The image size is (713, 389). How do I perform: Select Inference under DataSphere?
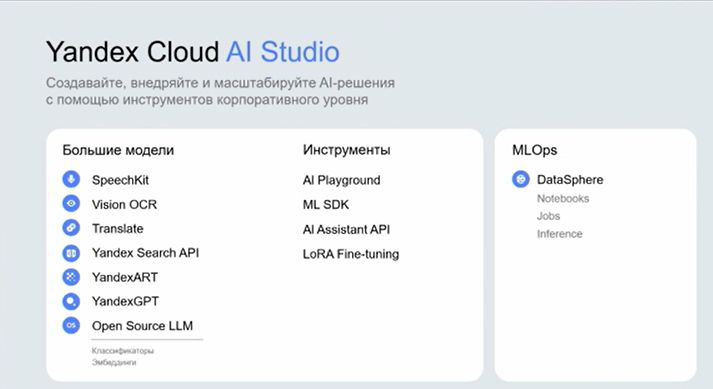559,234
